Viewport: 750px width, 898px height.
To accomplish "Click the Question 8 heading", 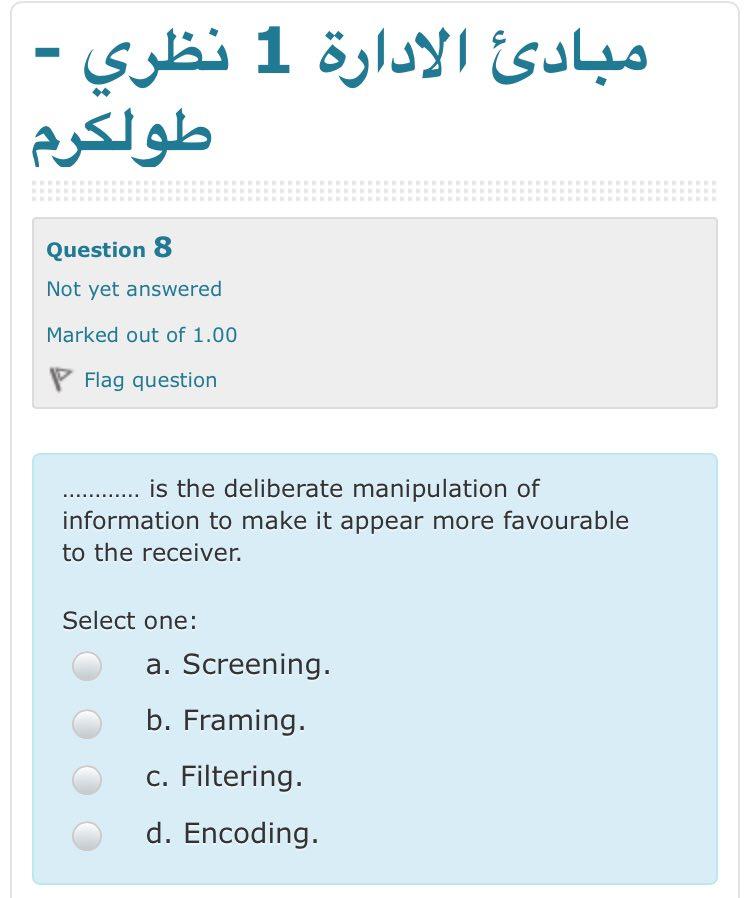I will click(x=106, y=249).
